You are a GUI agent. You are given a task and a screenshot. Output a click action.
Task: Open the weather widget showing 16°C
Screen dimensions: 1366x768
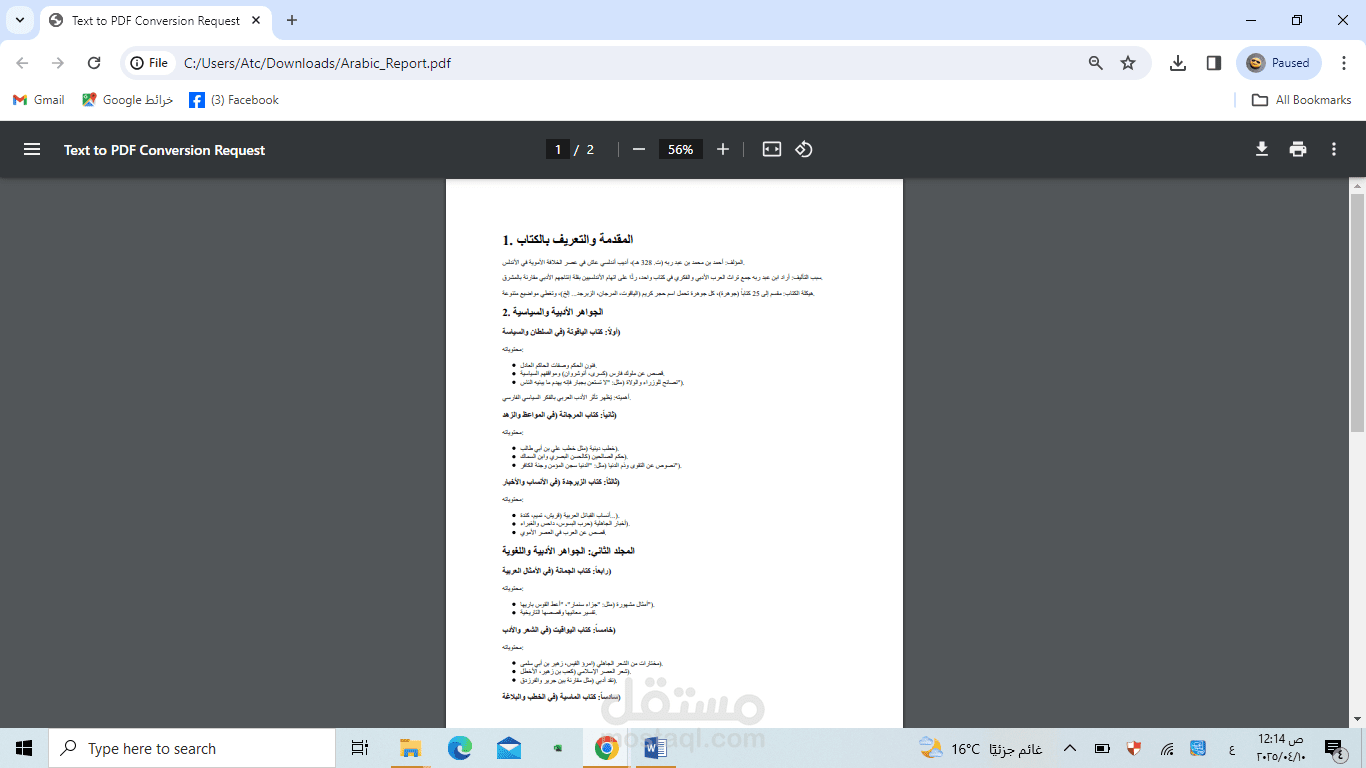pos(981,748)
